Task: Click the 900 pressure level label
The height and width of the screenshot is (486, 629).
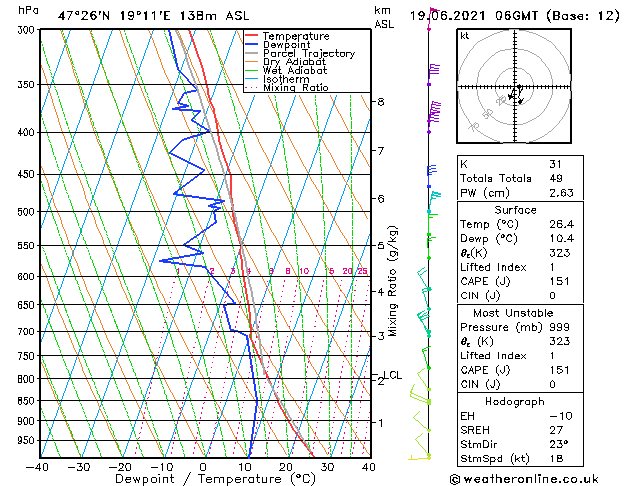Action: tap(28, 421)
